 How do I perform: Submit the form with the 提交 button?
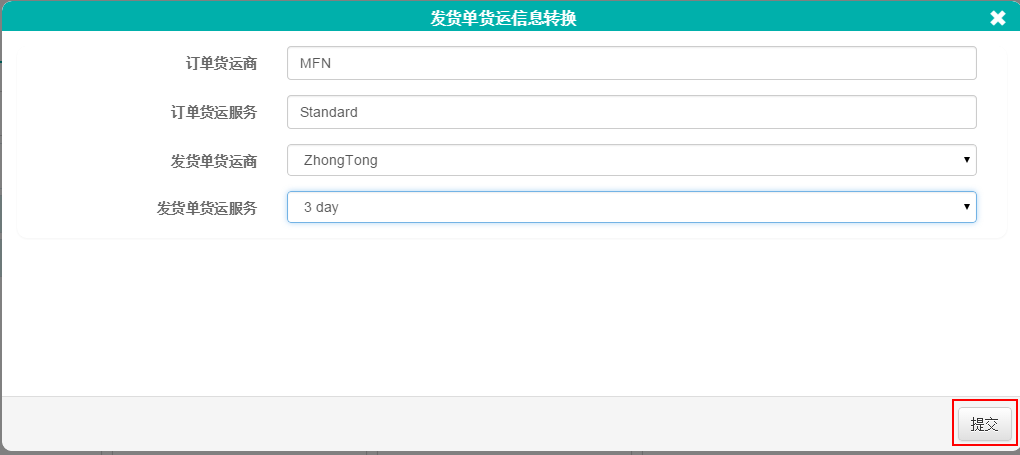pyautogui.click(x=984, y=424)
